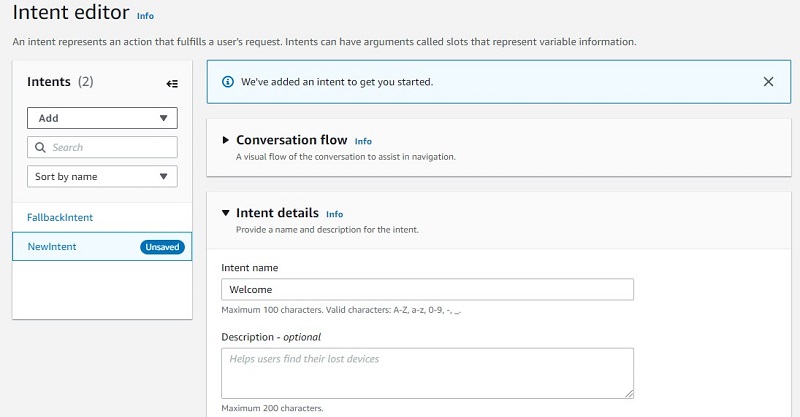This screenshot has height=417, width=800.
Task: Click the 'Intent editor' page title
Action: pos(71,12)
